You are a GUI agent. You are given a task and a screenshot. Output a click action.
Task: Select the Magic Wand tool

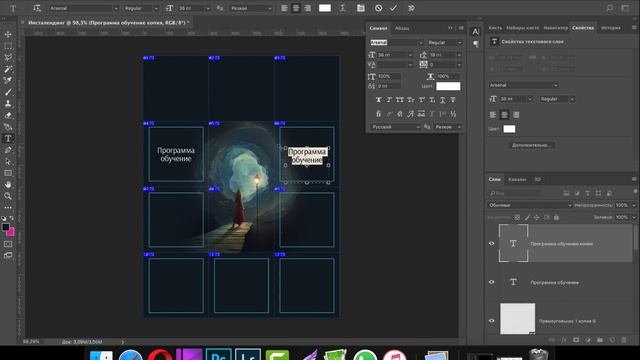tap(8, 69)
